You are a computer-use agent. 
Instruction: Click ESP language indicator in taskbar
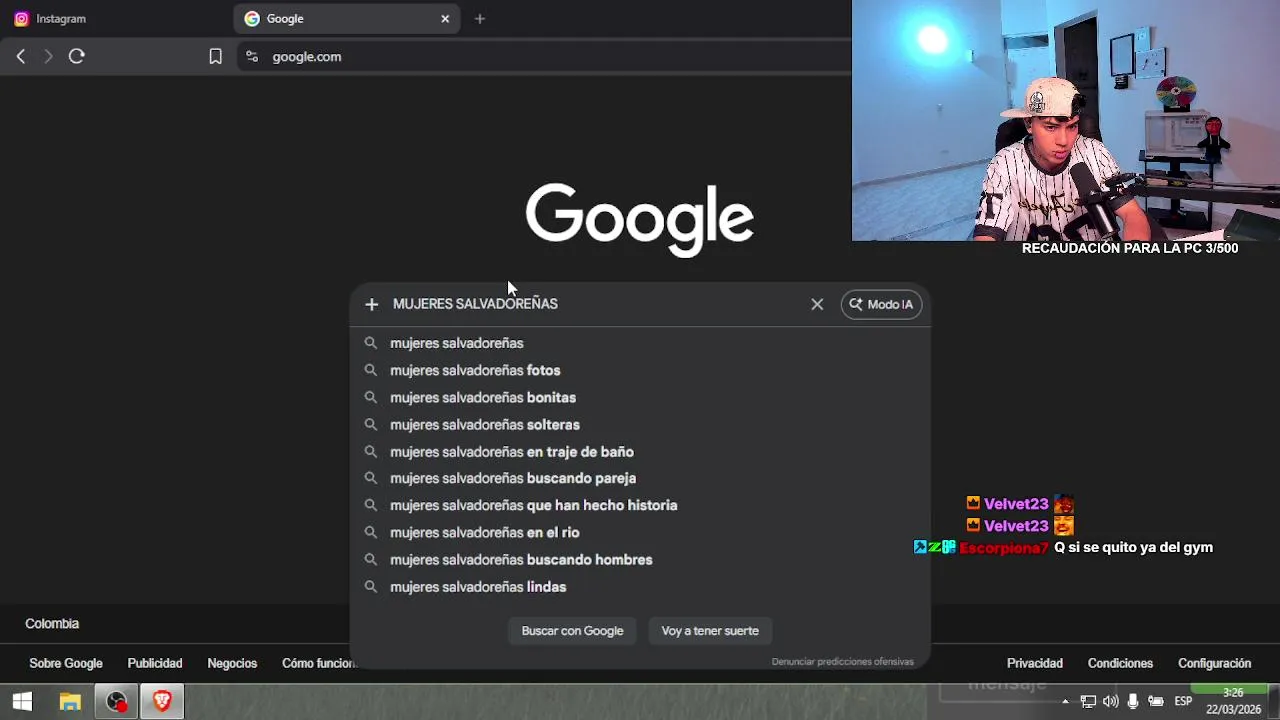[x=1183, y=702]
